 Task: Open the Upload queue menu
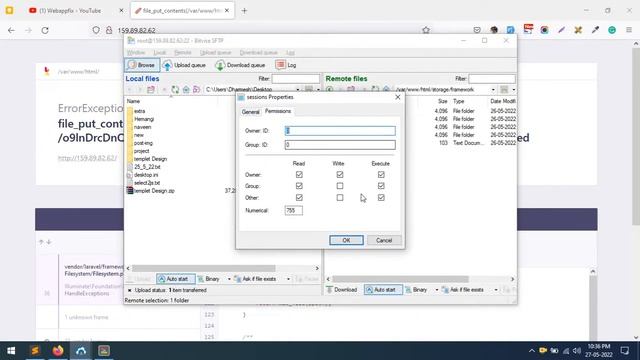coord(216,53)
